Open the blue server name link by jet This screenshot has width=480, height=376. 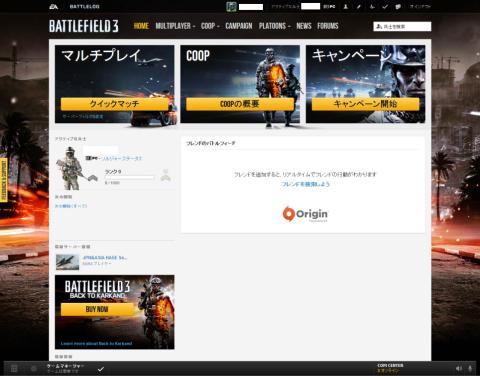105,258
